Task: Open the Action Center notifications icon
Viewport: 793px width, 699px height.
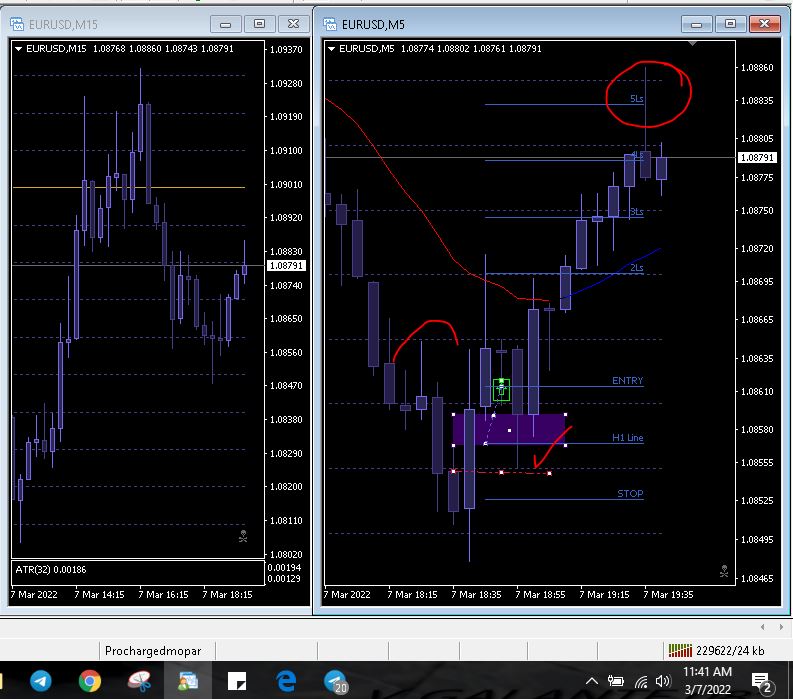Action: click(x=761, y=682)
